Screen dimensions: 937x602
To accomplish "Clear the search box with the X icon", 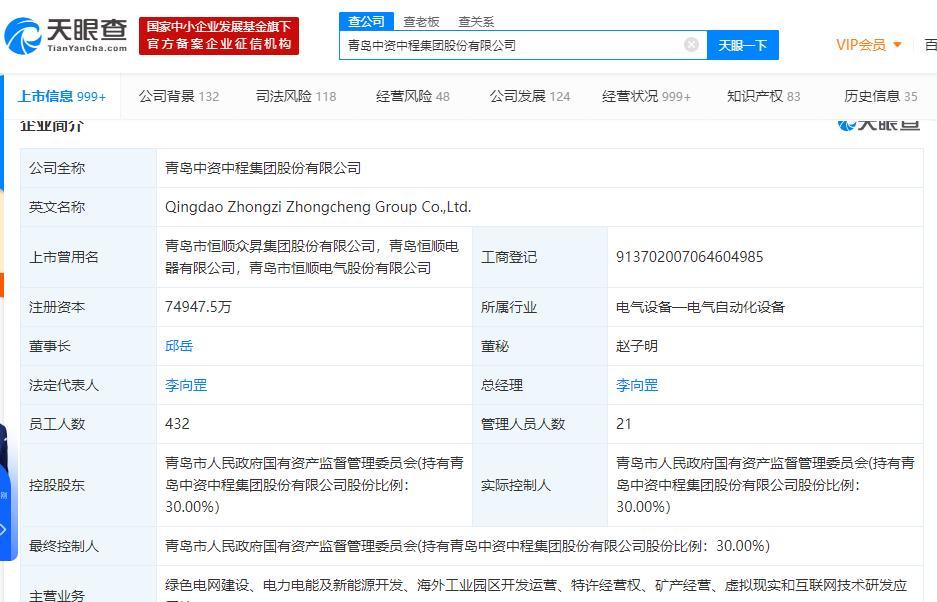I will click(x=691, y=45).
